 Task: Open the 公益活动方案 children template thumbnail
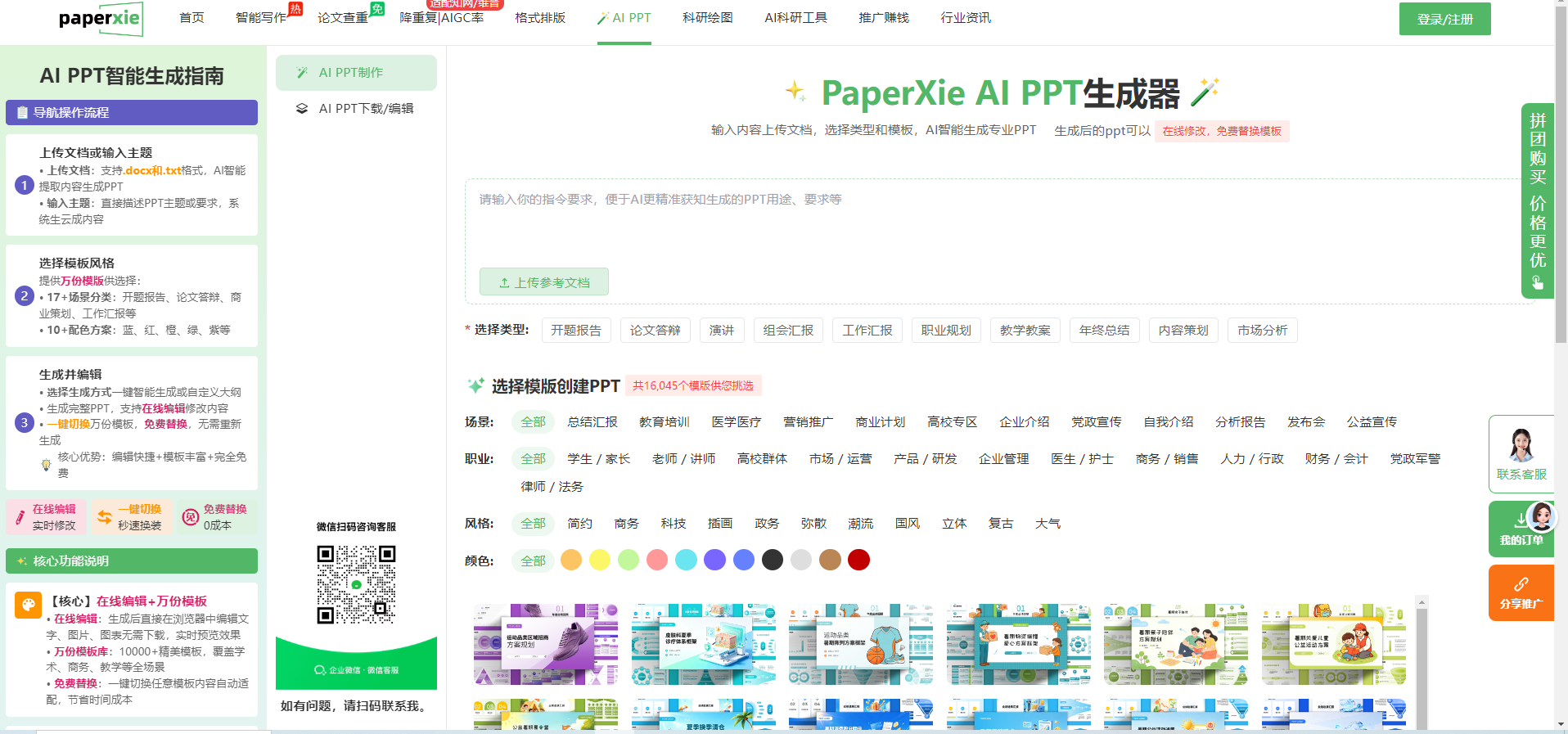point(1334,645)
